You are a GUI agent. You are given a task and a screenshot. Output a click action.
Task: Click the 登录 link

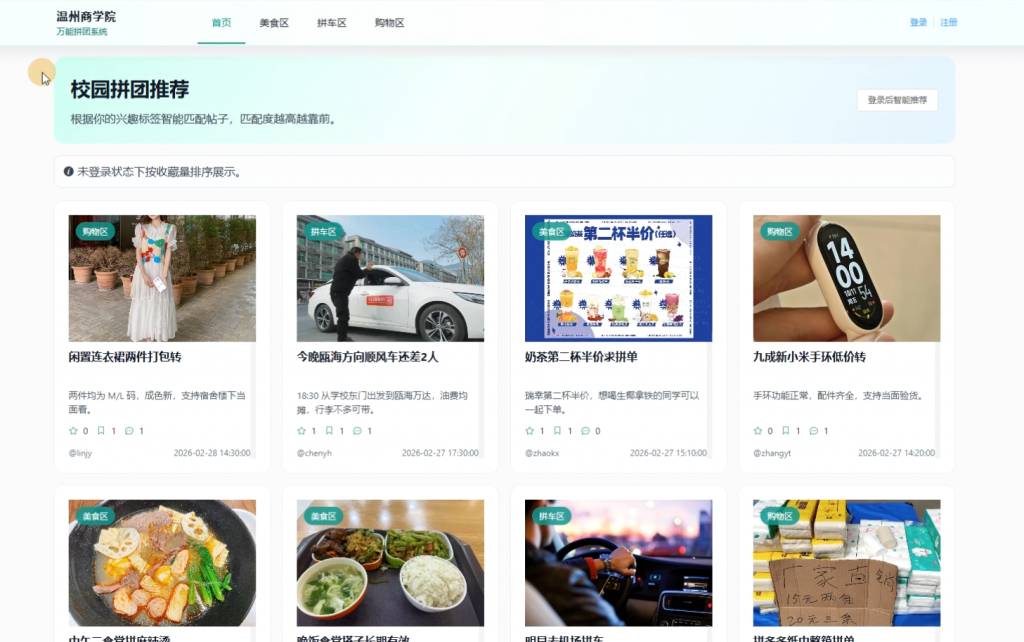918,22
